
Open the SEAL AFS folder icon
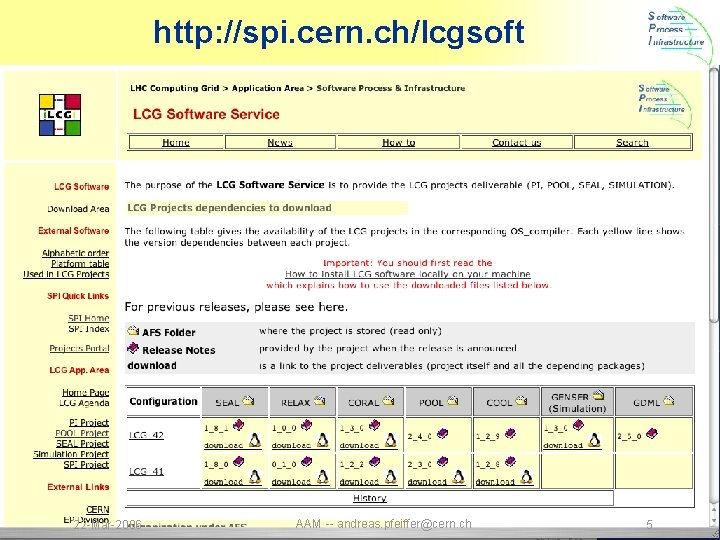(x=248, y=400)
